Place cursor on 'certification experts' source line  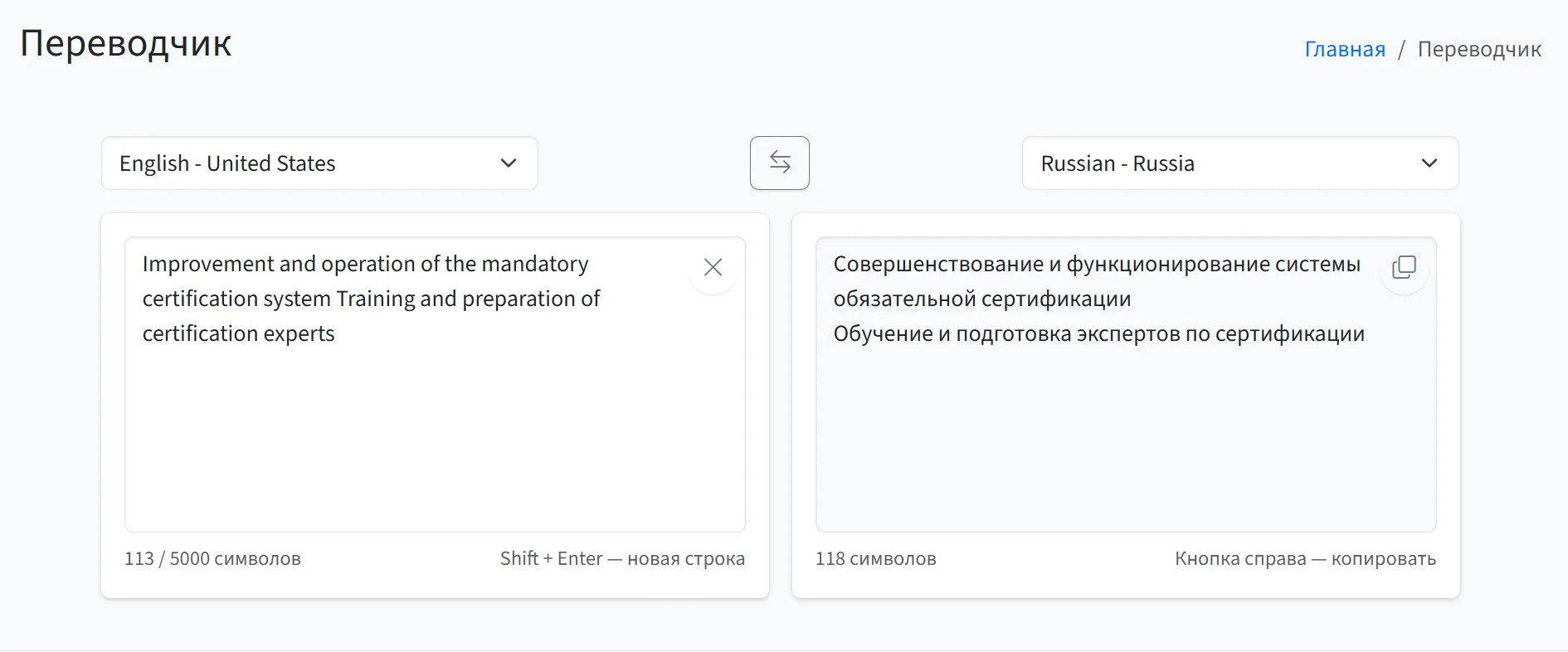pos(239,333)
